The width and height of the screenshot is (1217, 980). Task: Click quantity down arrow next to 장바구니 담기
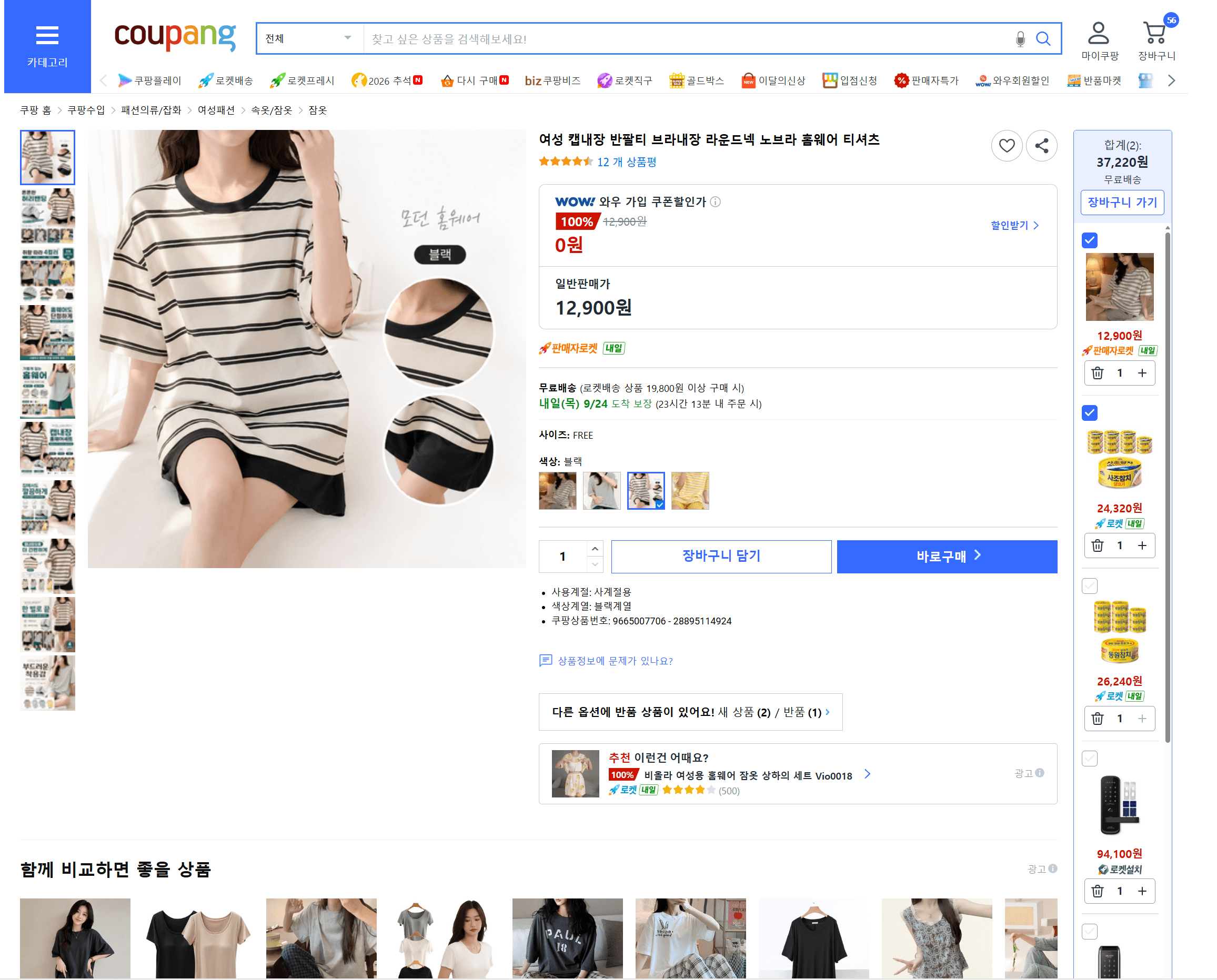click(595, 564)
